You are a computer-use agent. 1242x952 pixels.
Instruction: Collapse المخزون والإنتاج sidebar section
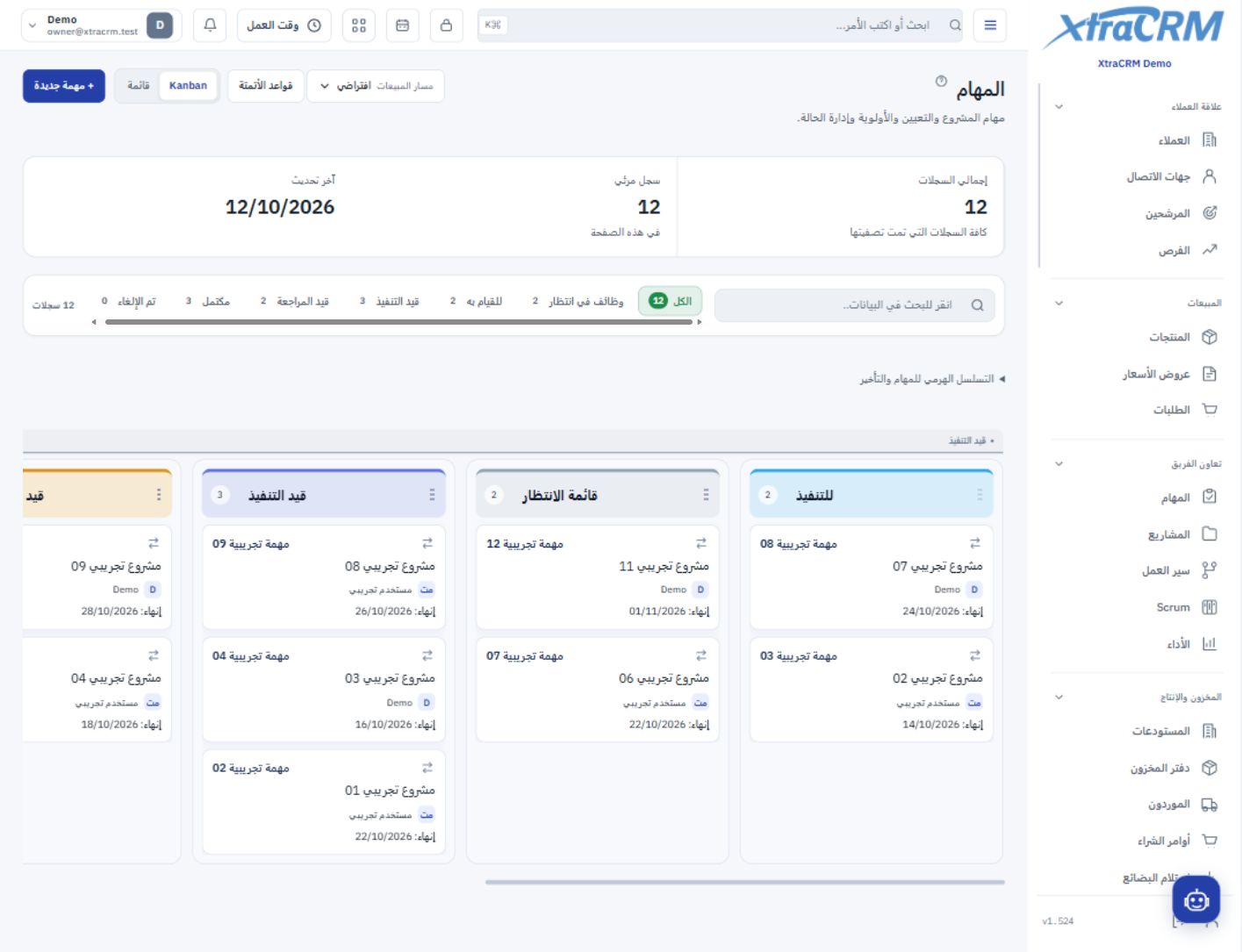1059,697
